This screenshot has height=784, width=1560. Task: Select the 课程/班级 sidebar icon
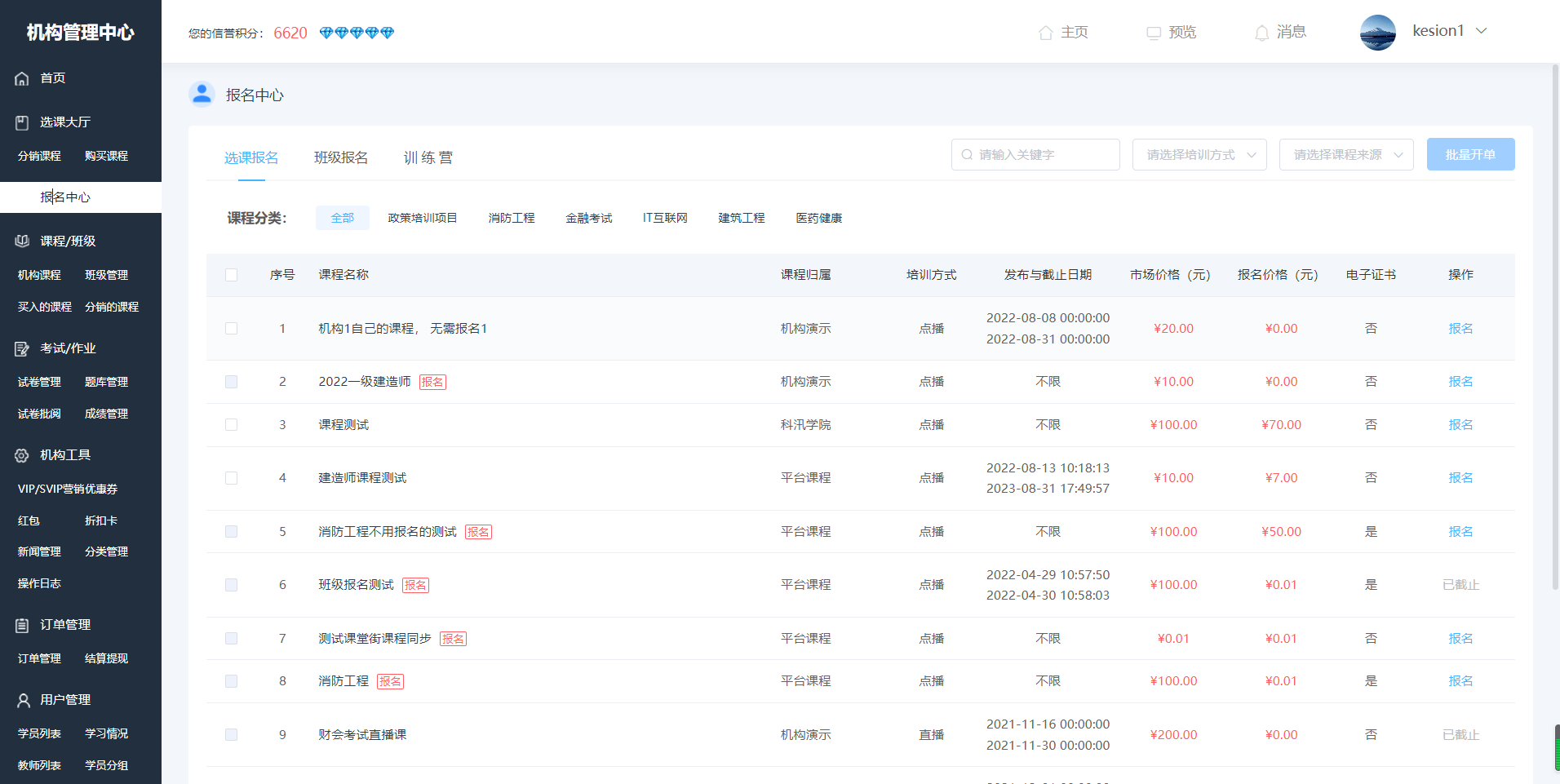point(21,241)
